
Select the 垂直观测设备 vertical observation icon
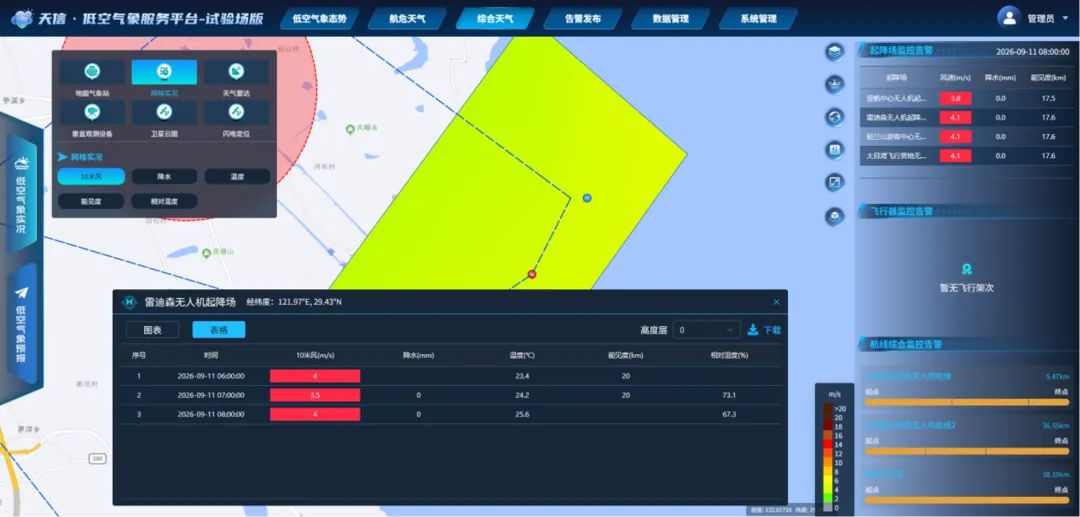[x=92, y=112]
